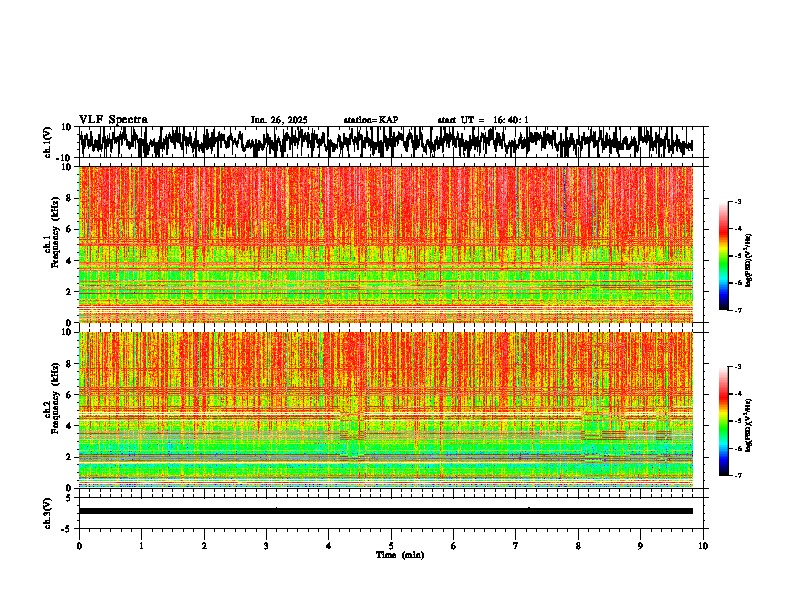The image size is (792, 612).
Task: Select the date text "Jan. 26, 2025"
Action: 279,120
